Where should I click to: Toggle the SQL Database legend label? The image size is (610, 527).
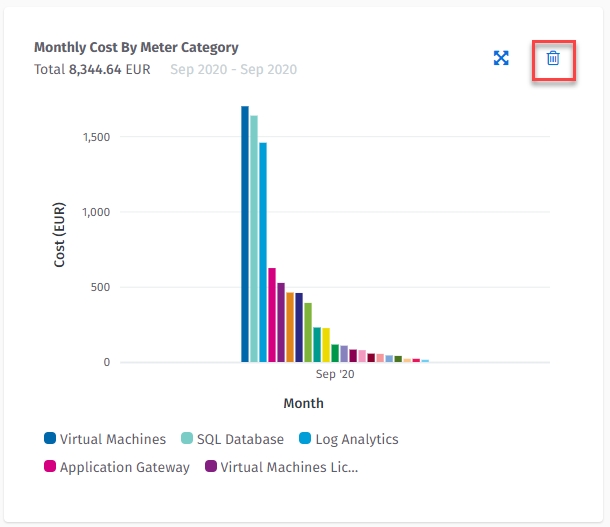[x=240, y=439]
